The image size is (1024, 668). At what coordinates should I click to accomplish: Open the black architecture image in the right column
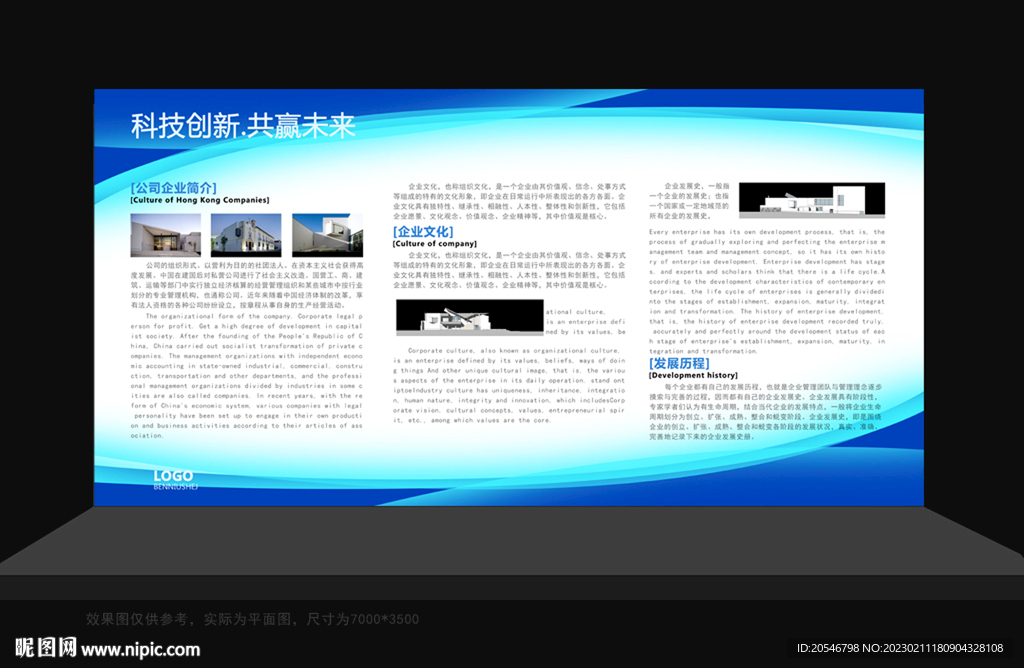tap(812, 200)
